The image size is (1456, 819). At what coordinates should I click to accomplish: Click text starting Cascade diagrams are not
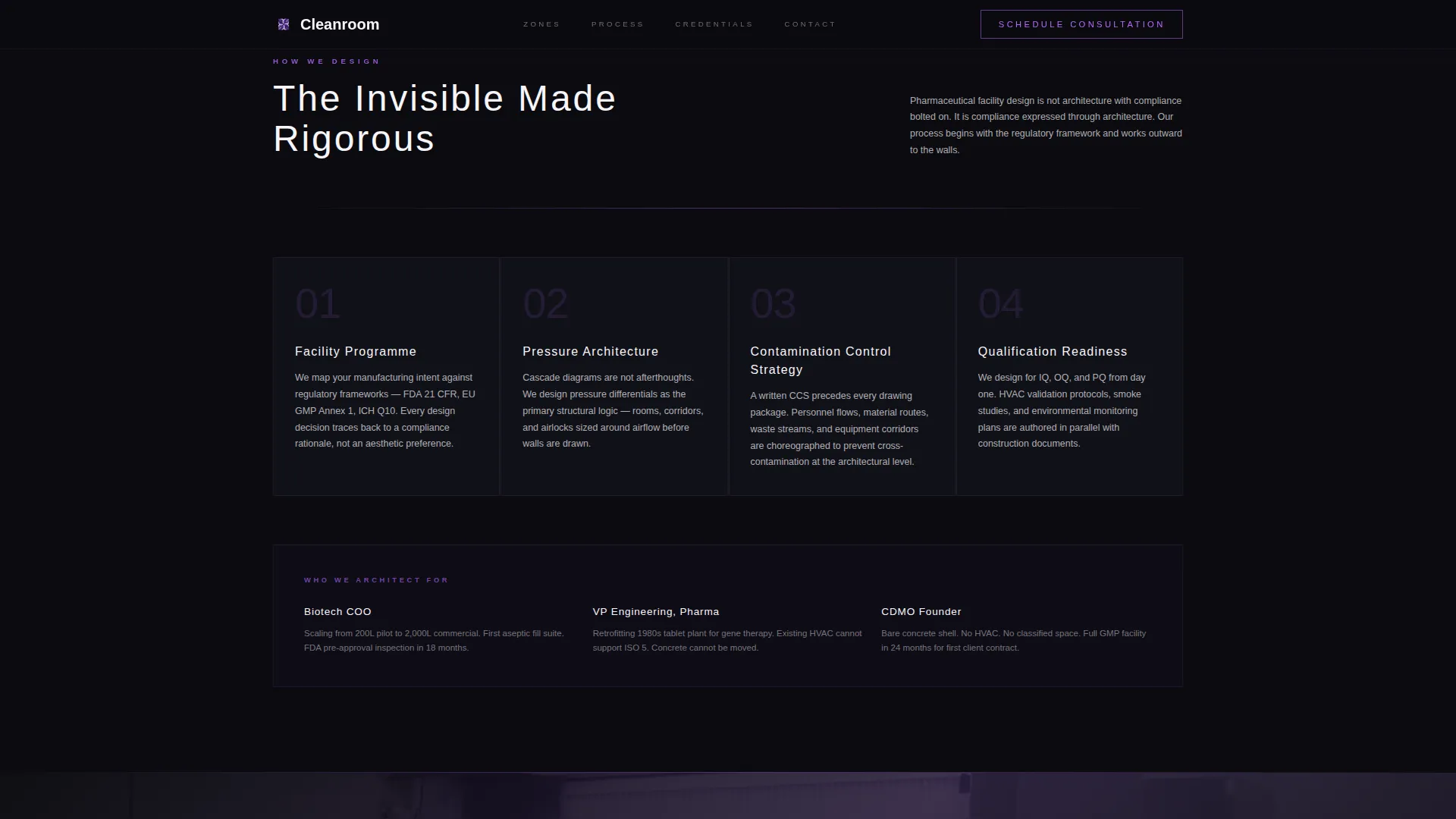(613, 410)
